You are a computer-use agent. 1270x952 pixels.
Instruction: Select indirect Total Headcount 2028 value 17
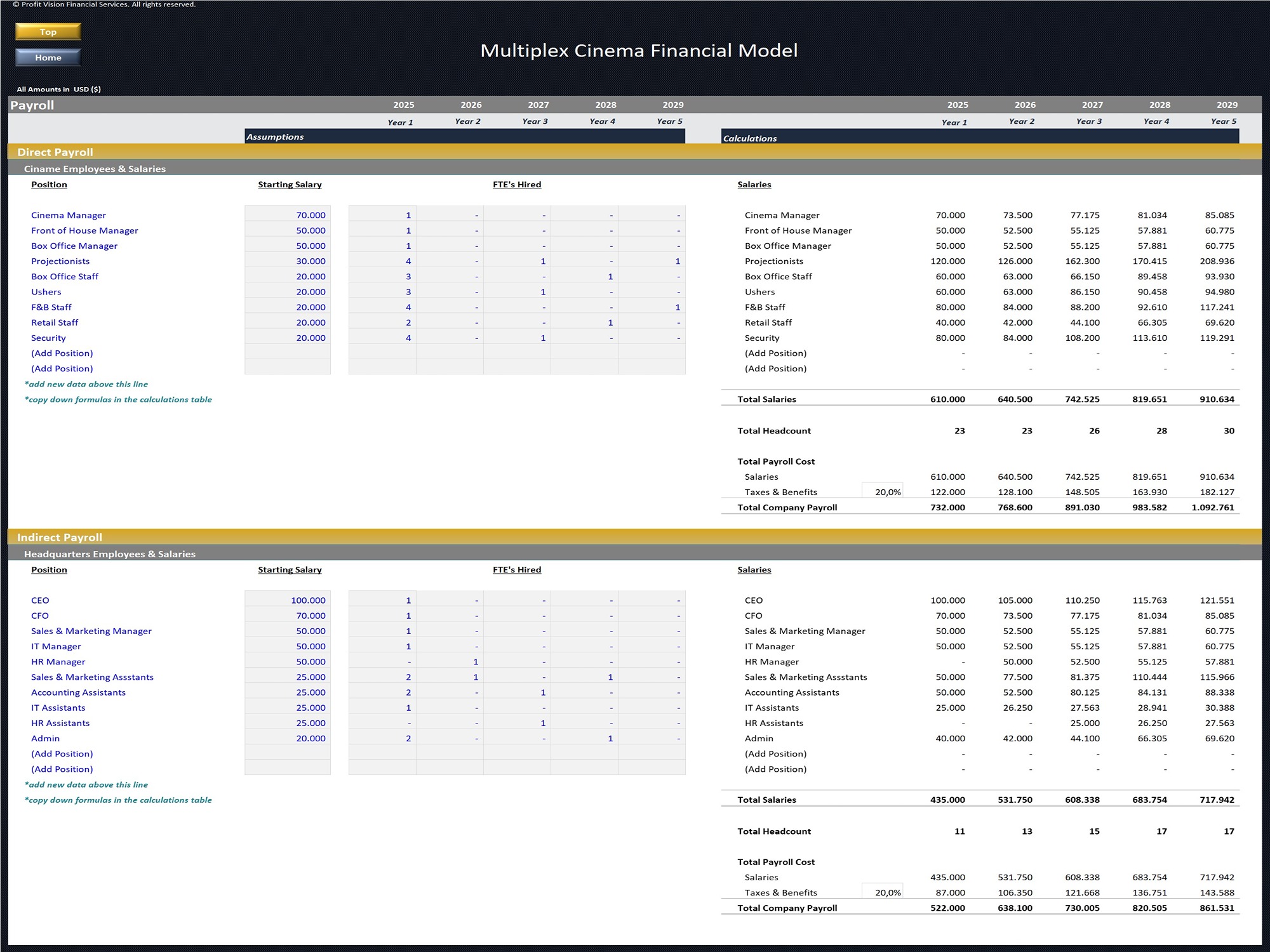1161,831
